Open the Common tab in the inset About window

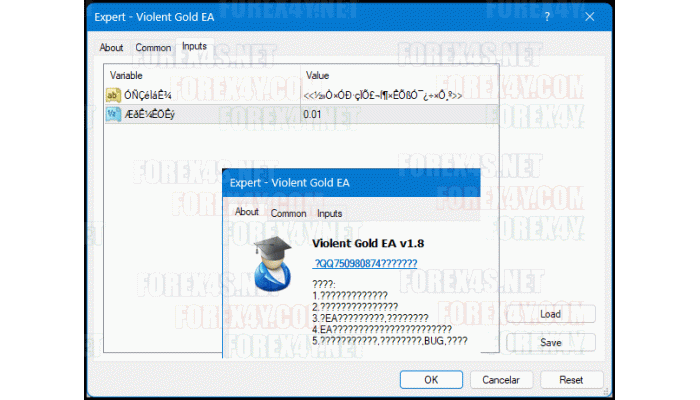point(288,213)
